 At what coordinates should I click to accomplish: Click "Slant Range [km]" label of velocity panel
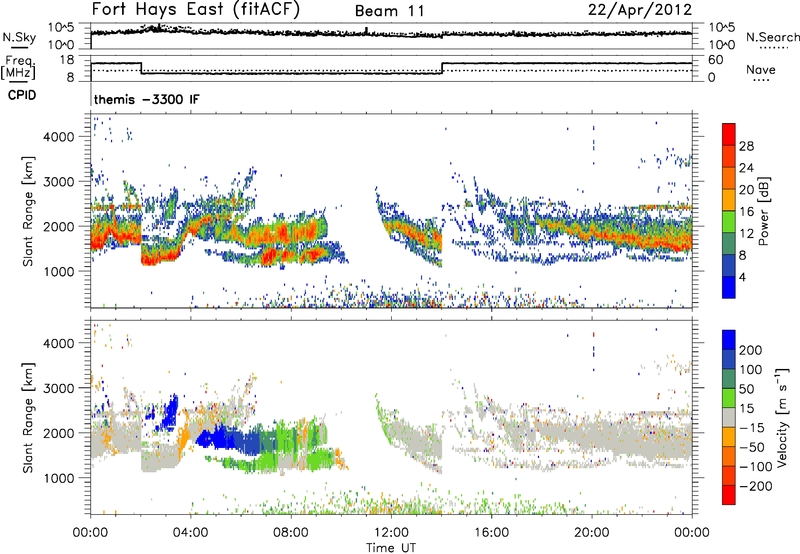coord(28,417)
